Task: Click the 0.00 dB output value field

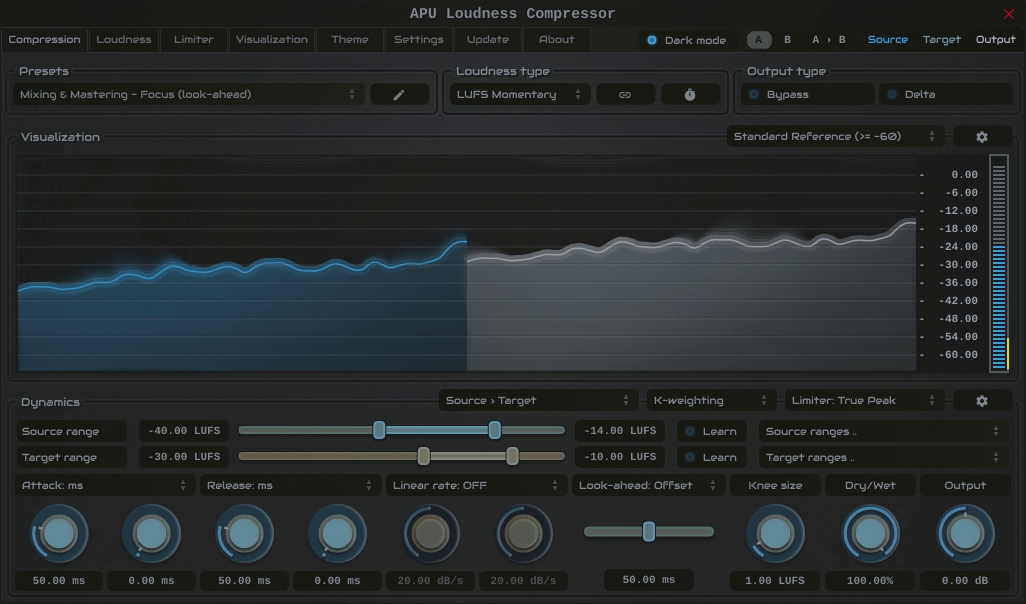Action: point(964,580)
